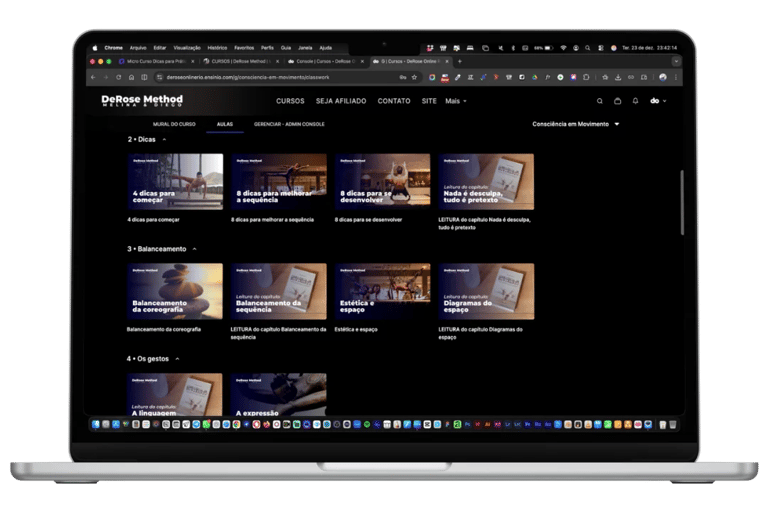
Task: Open the SEJA AFILIADO link
Action: (x=341, y=101)
